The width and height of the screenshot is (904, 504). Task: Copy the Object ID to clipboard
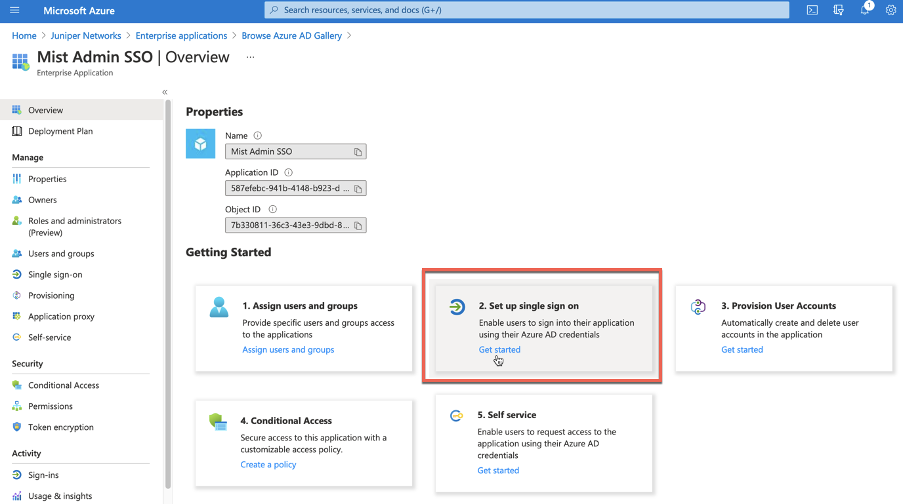[x=358, y=225]
